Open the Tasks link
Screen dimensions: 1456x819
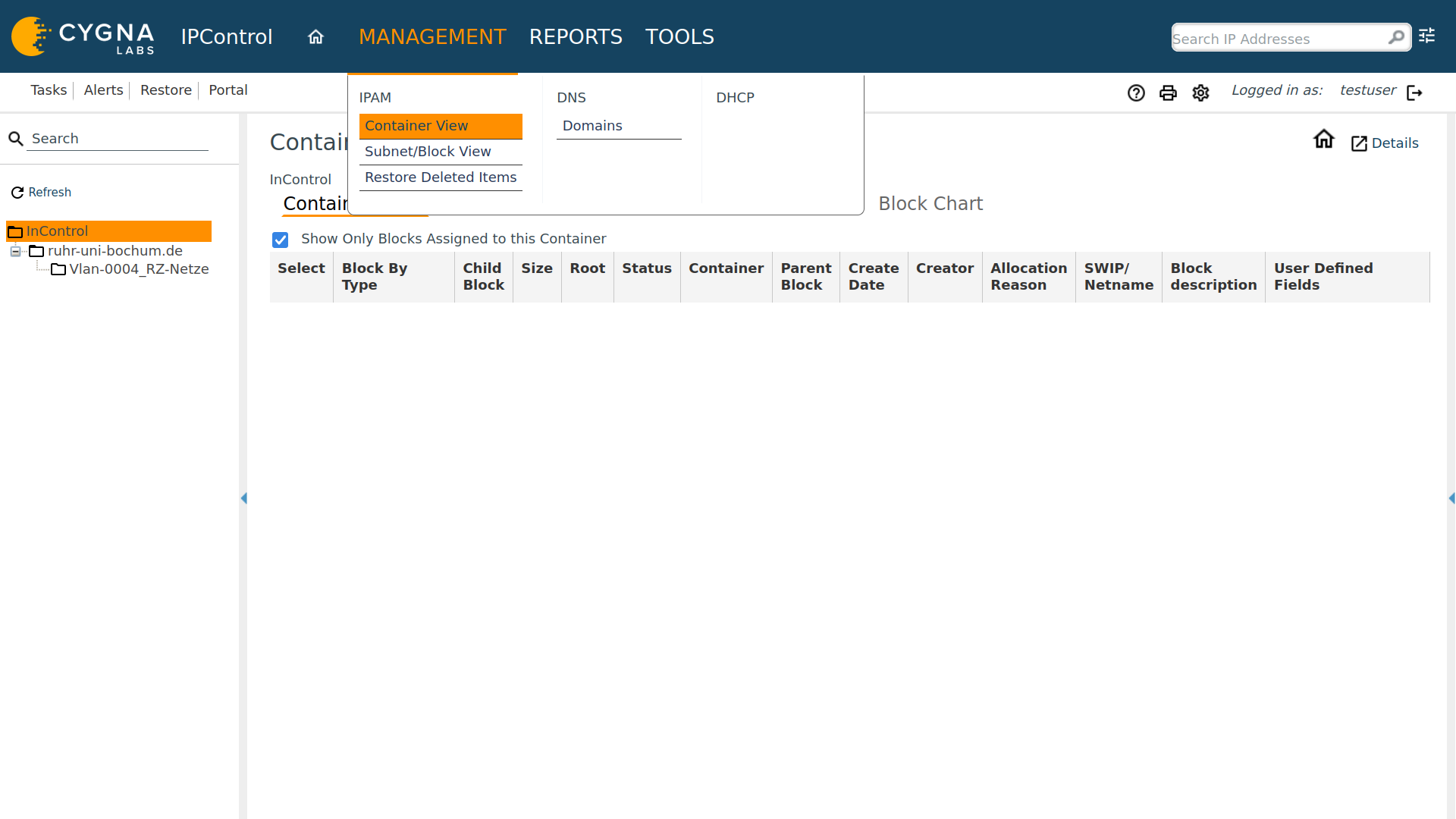[x=49, y=90]
